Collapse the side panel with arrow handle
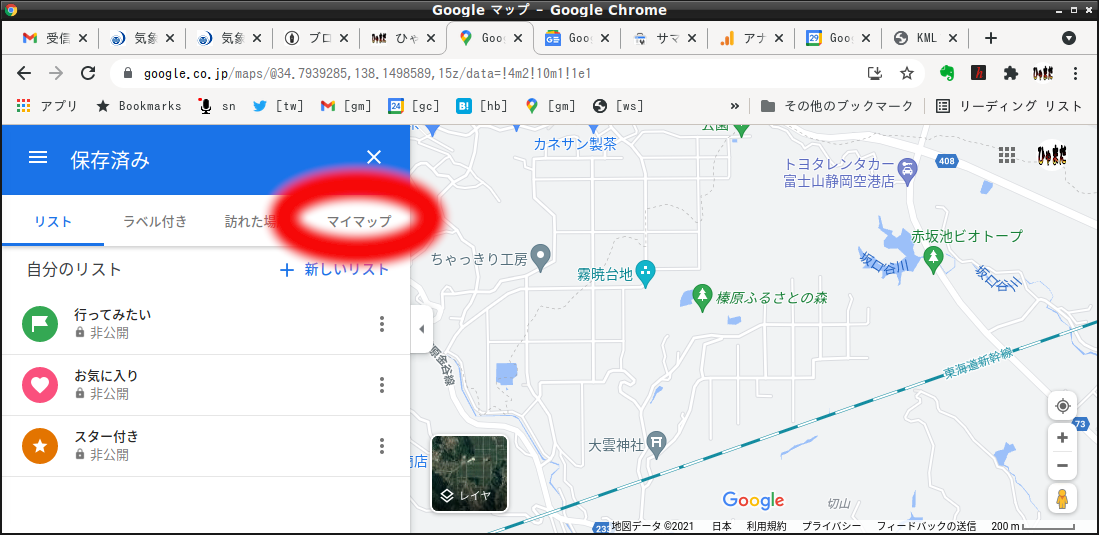Viewport: 1099px width, 535px height. click(421, 329)
